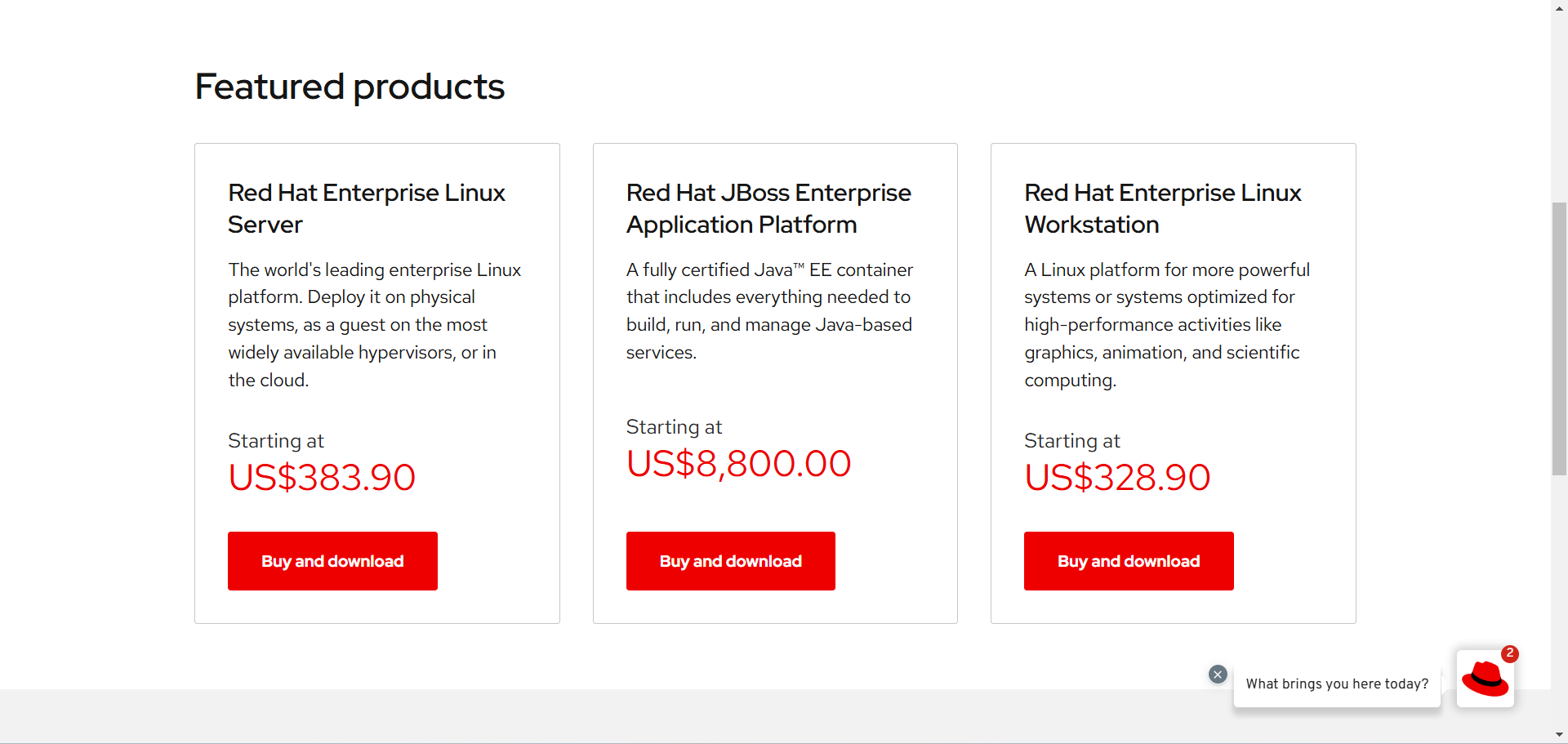
Task: Open the 'What brings you here today?' chat prompt
Action: pyautogui.click(x=1337, y=684)
